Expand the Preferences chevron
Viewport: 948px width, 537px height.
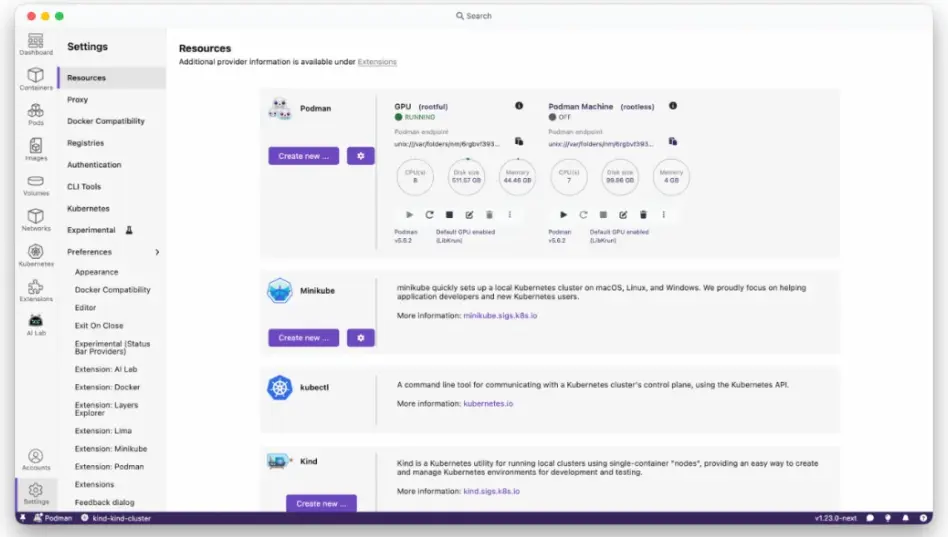coord(157,252)
